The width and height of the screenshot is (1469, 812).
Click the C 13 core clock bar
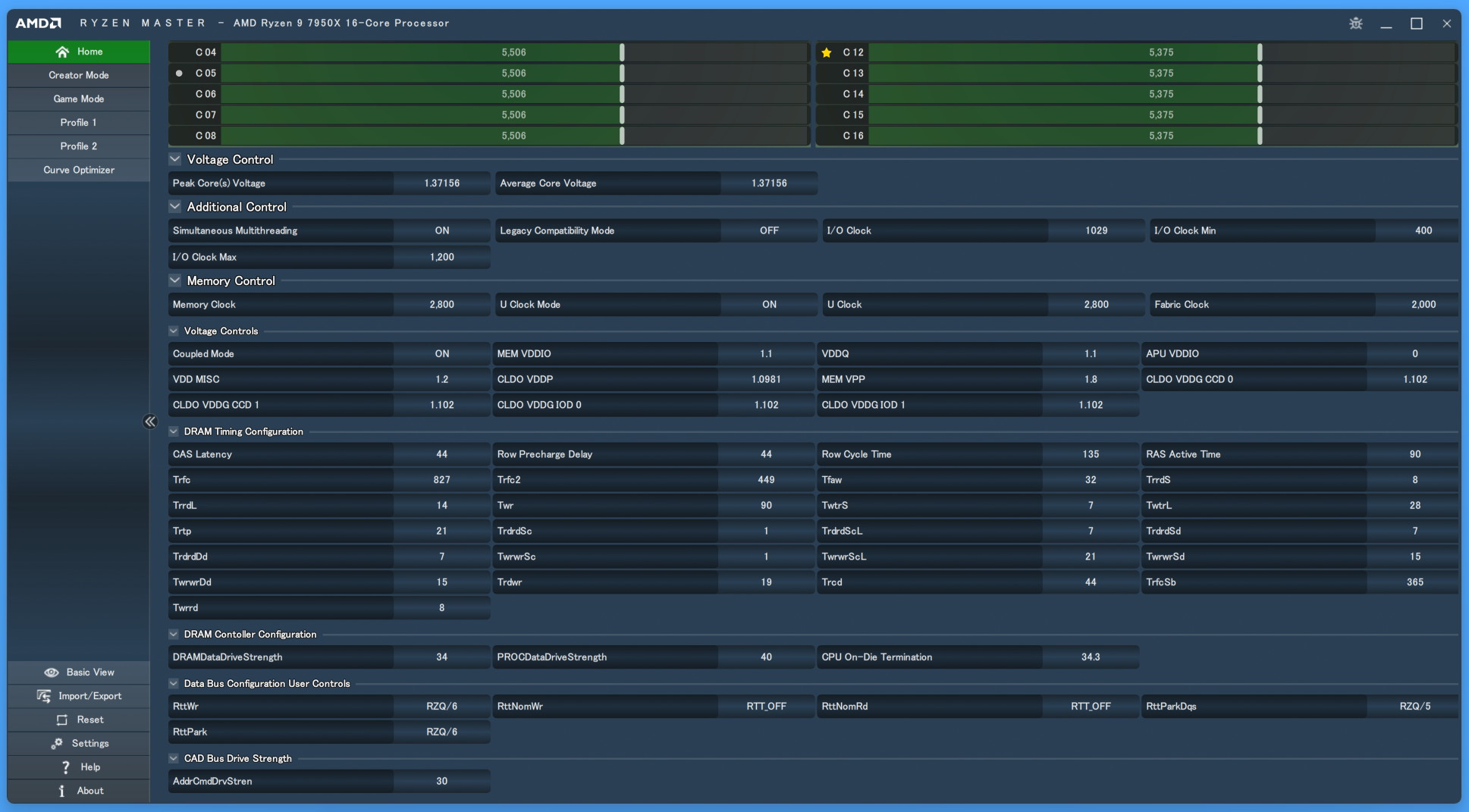pos(1163,74)
